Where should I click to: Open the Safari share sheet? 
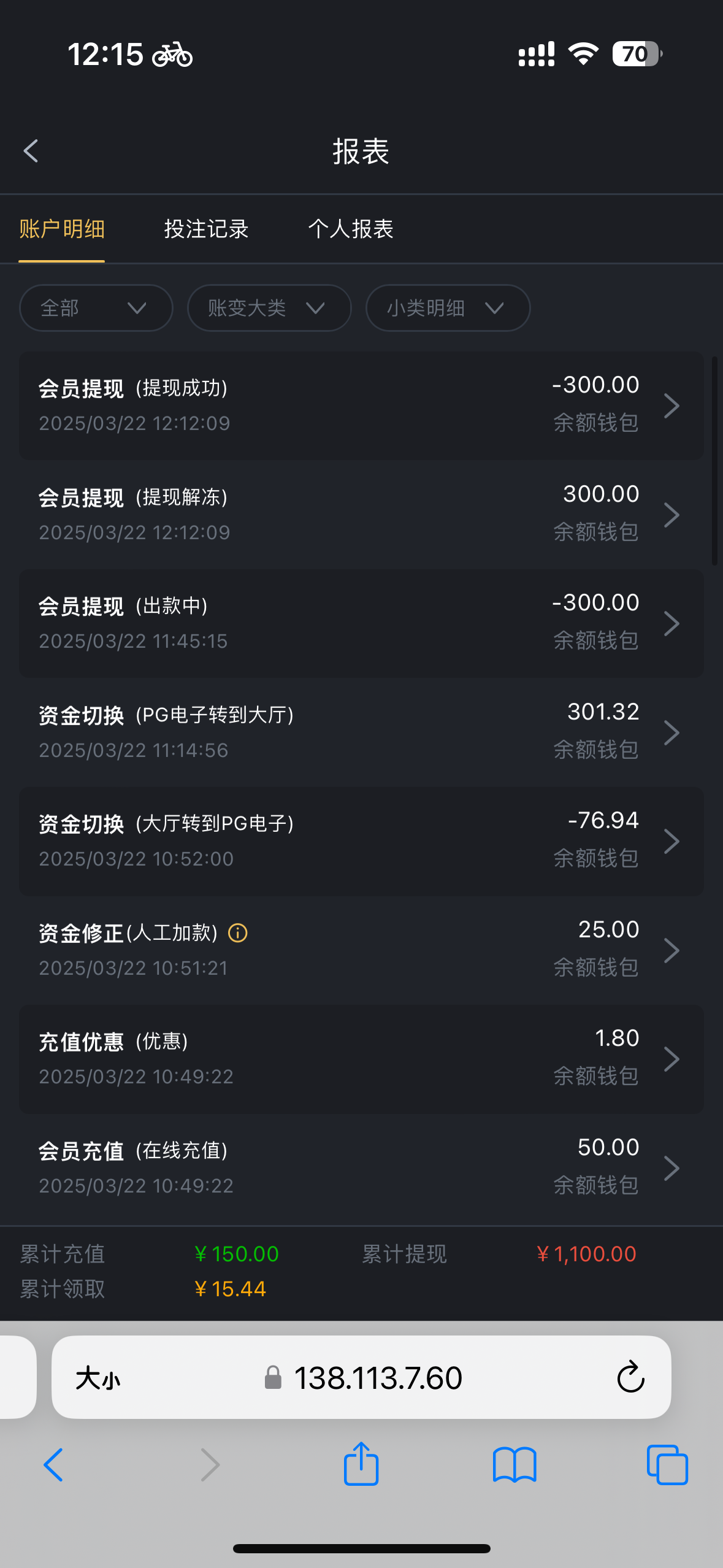361,1464
